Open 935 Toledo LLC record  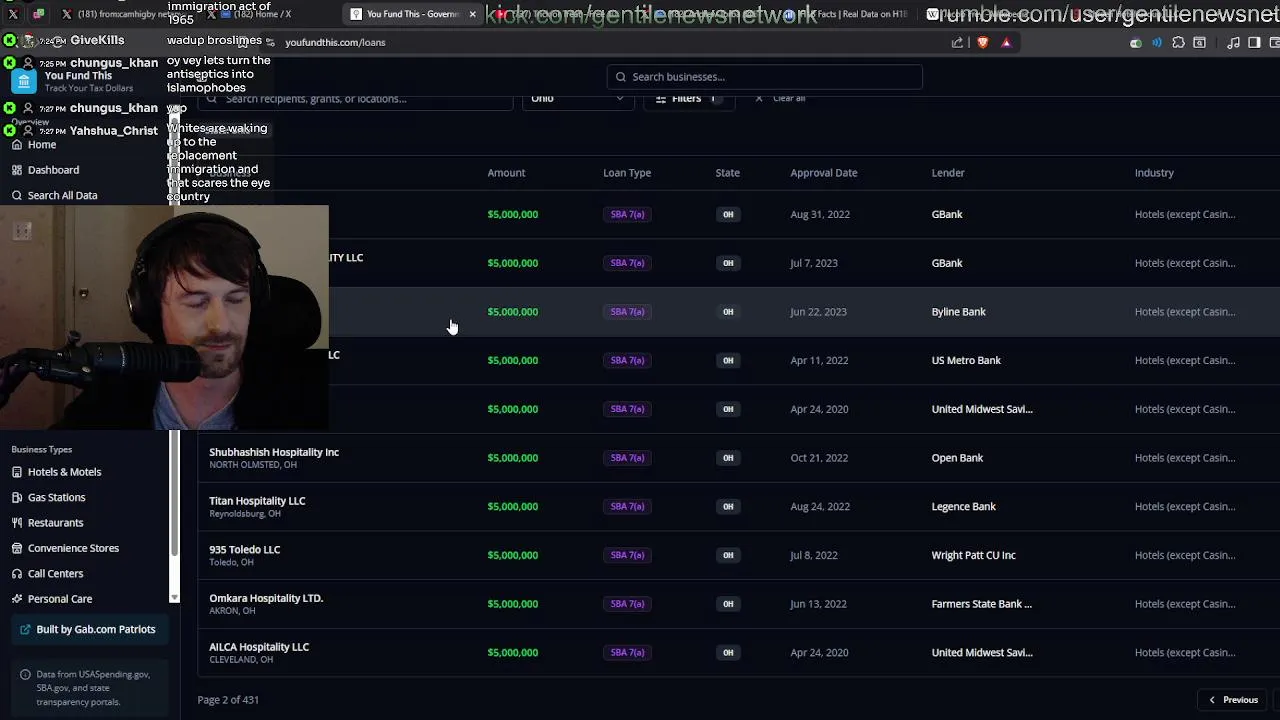pos(244,550)
